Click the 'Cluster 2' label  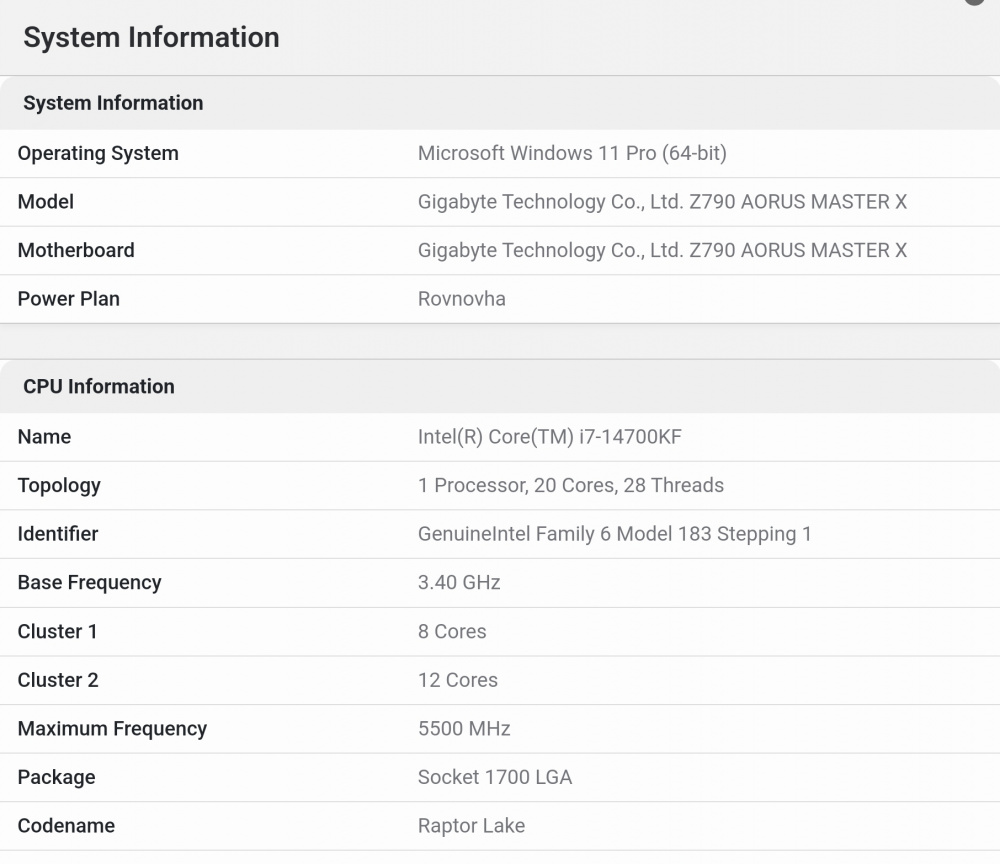(58, 680)
